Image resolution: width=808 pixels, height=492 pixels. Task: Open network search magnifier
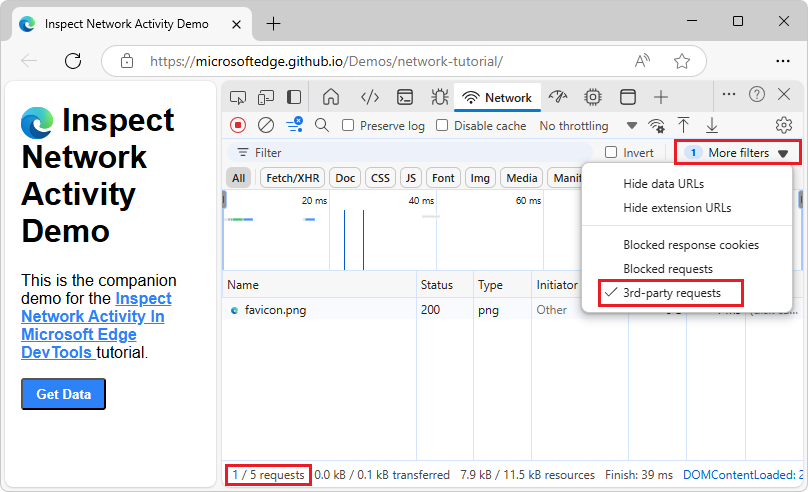tap(322, 125)
